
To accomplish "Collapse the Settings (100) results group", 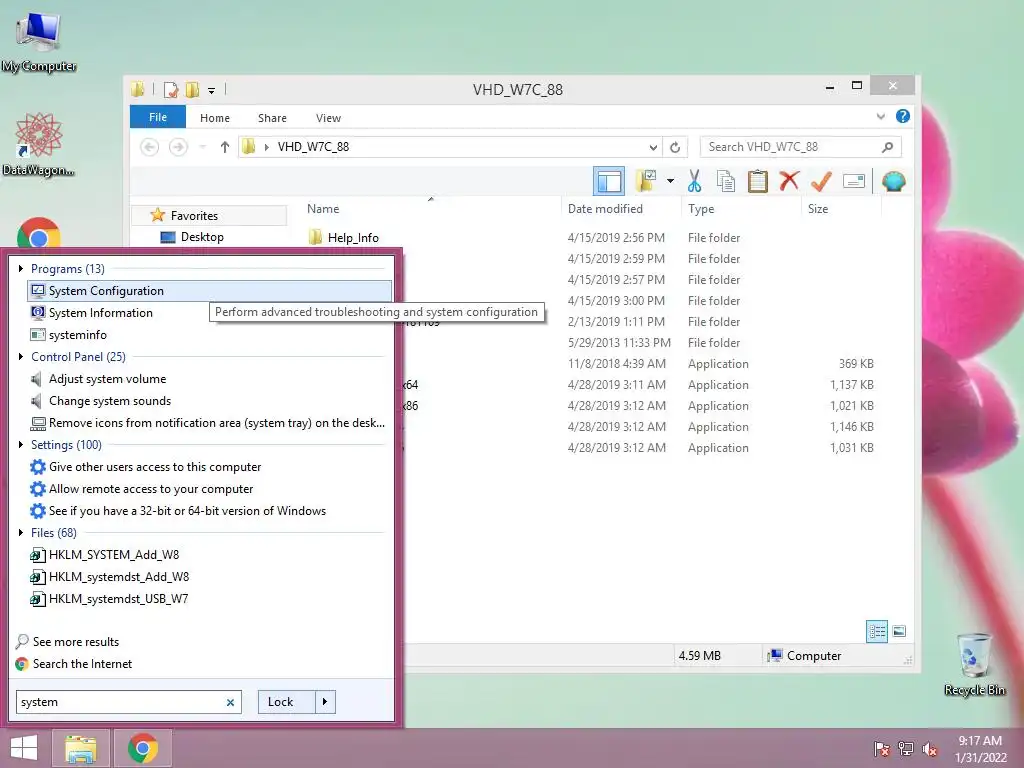I will [20, 445].
